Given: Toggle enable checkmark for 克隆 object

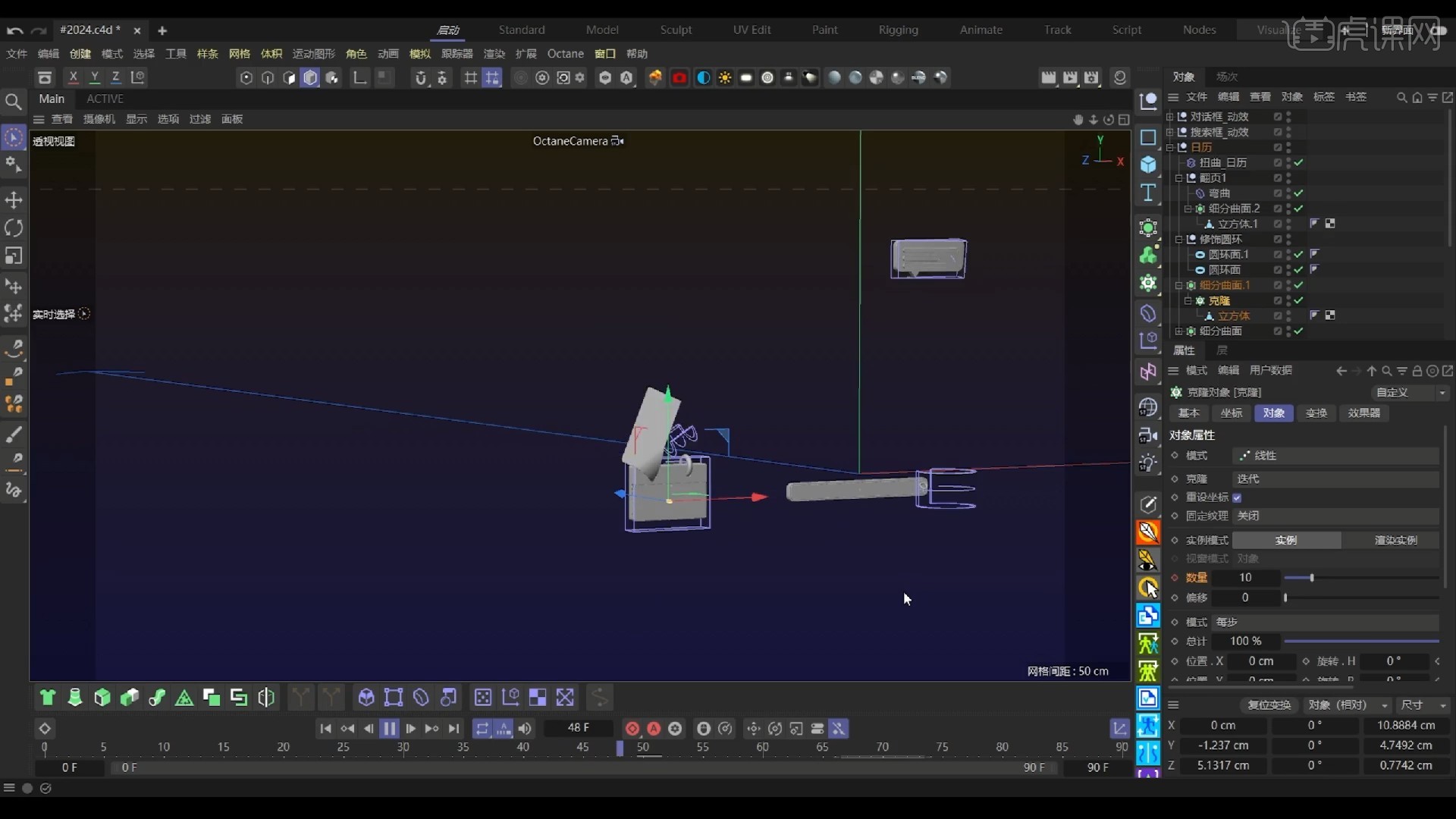Looking at the screenshot, I should click(1298, 301).
